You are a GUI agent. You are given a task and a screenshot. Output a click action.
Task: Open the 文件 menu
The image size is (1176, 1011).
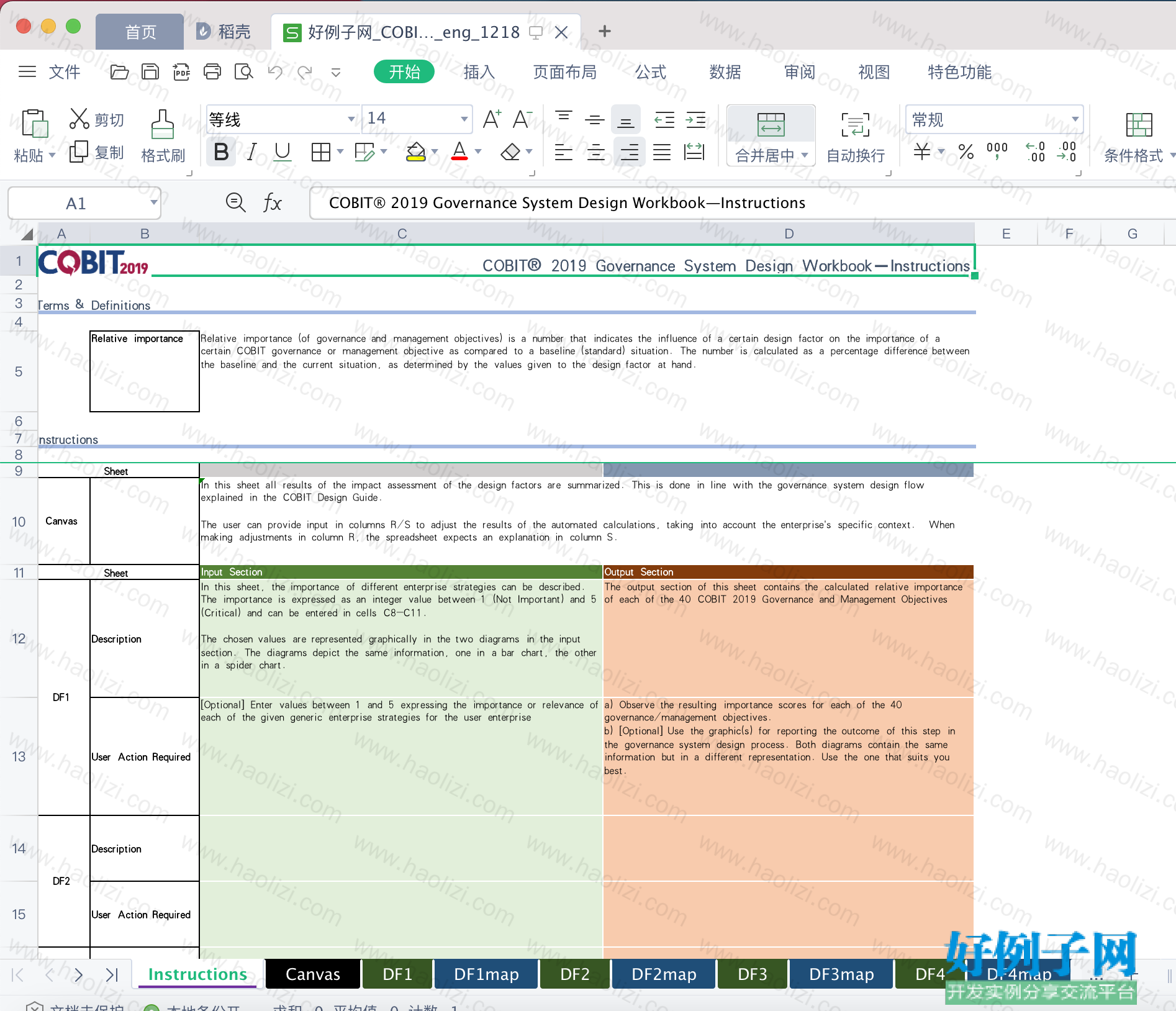tap(64, 72)
